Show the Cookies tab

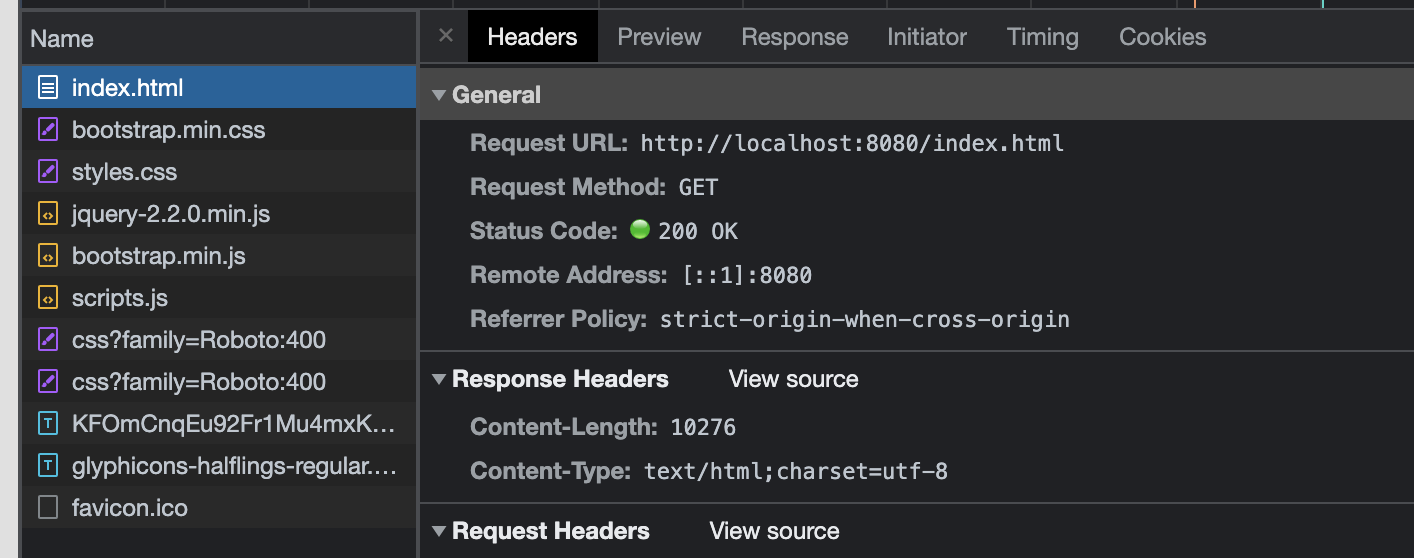tap(1163, 37)
